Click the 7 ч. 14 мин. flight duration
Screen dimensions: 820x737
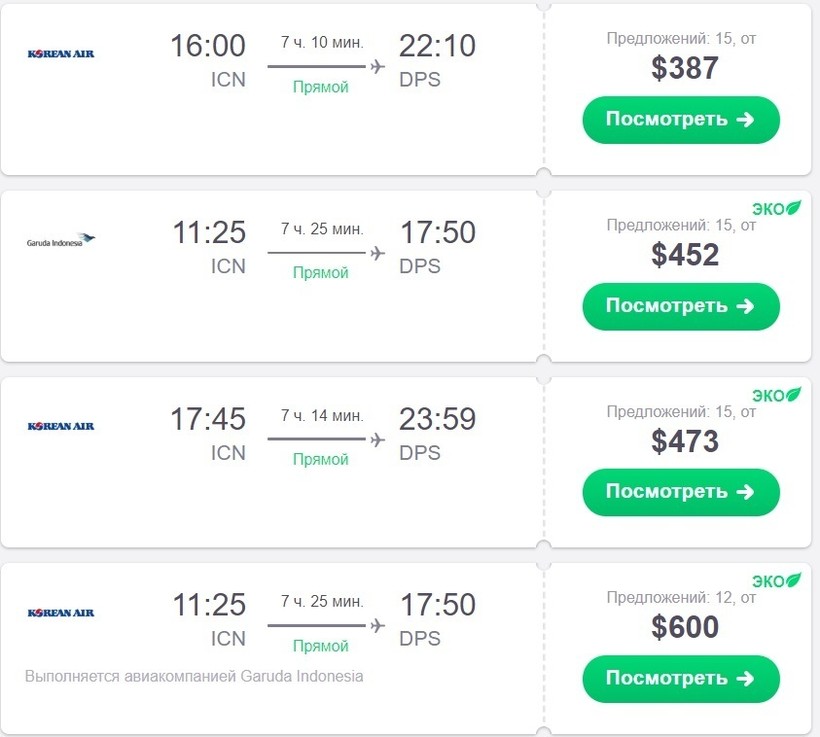coord(322,415)
